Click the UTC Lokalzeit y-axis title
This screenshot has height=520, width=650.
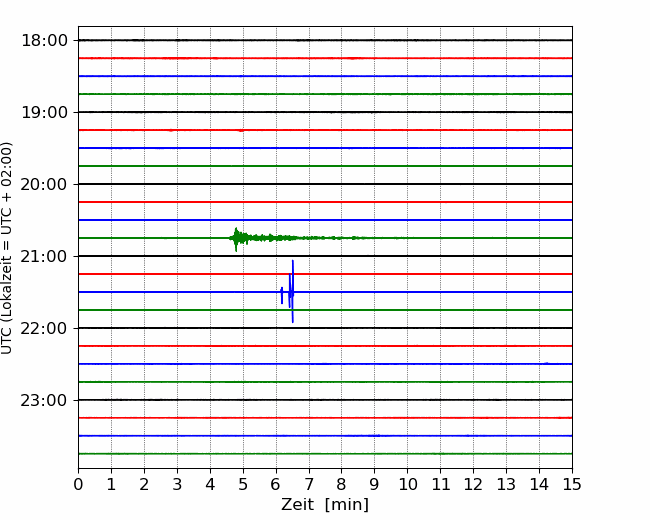point(7,248)
